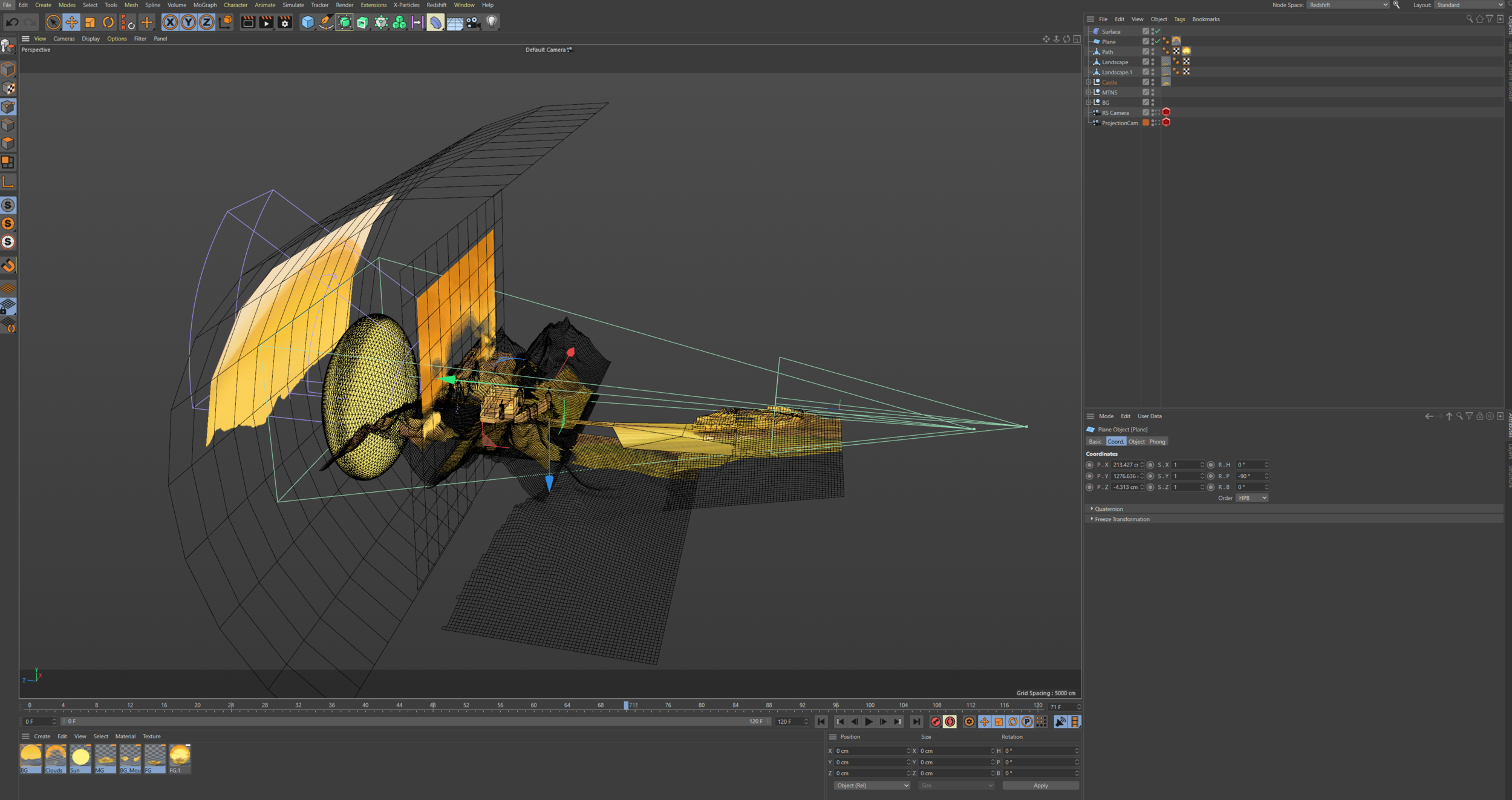Click the P.X position input field
The image size is (1512, 800).
pos(1125,465)
